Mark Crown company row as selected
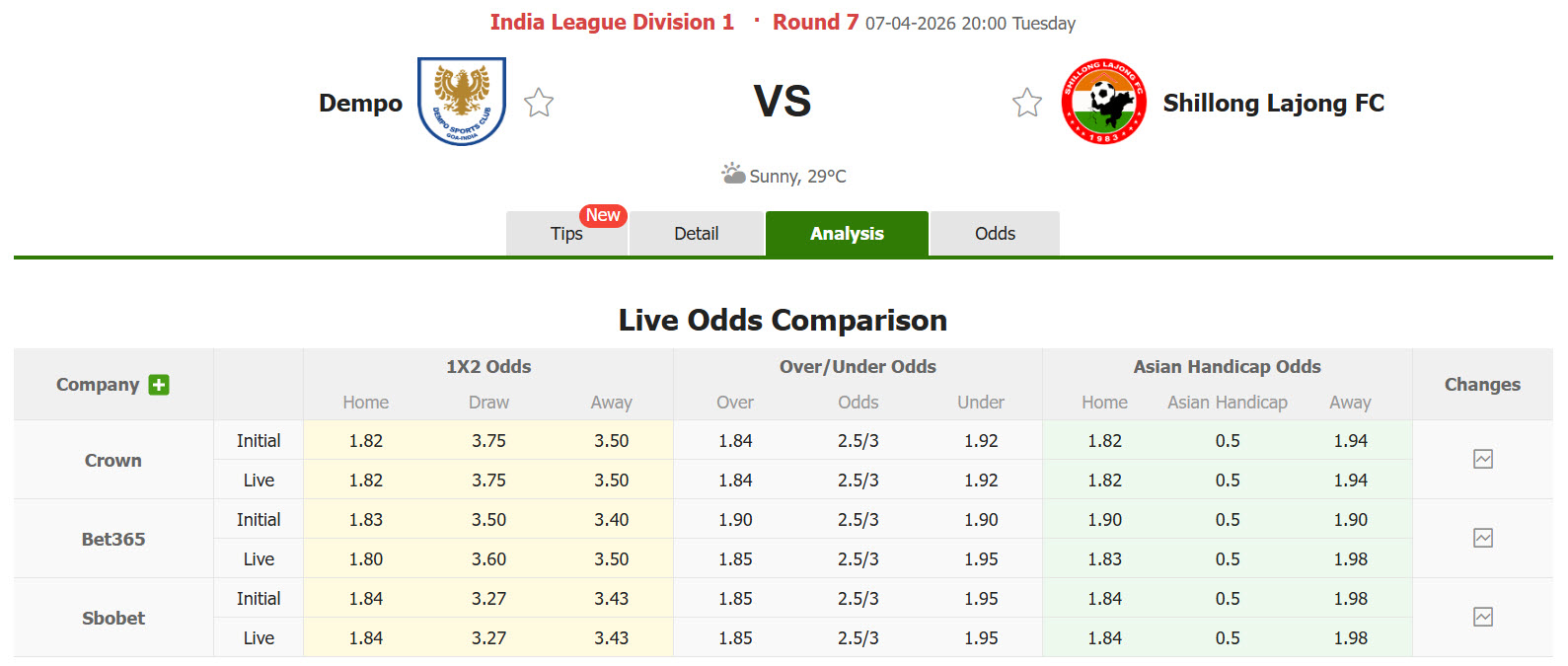This screenshot has width=1568, height=666. [x=112, y=460]
